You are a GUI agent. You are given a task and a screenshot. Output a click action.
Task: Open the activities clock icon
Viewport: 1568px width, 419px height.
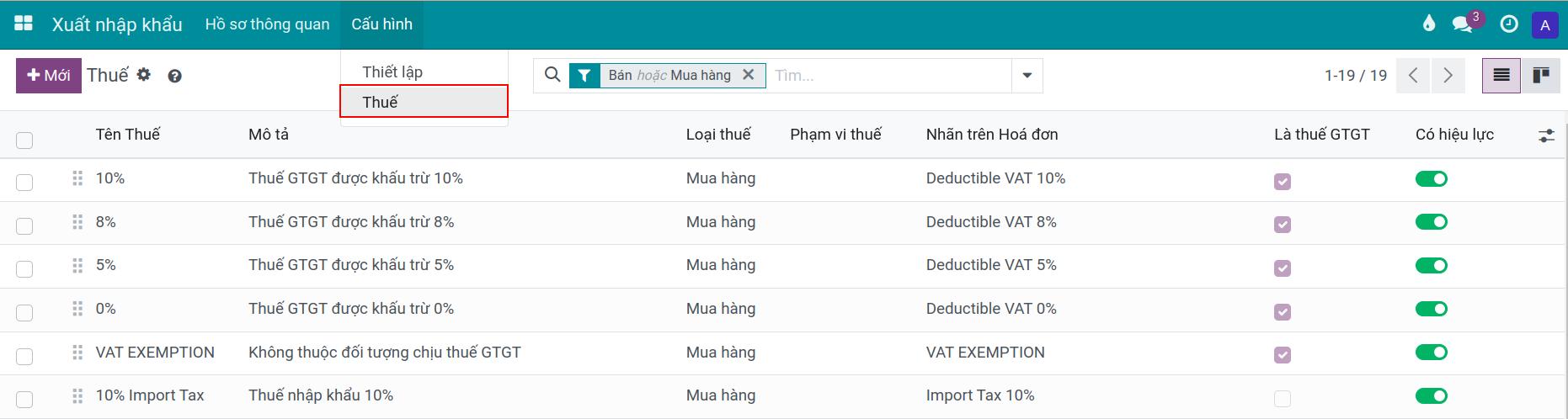pos(1509,24)
